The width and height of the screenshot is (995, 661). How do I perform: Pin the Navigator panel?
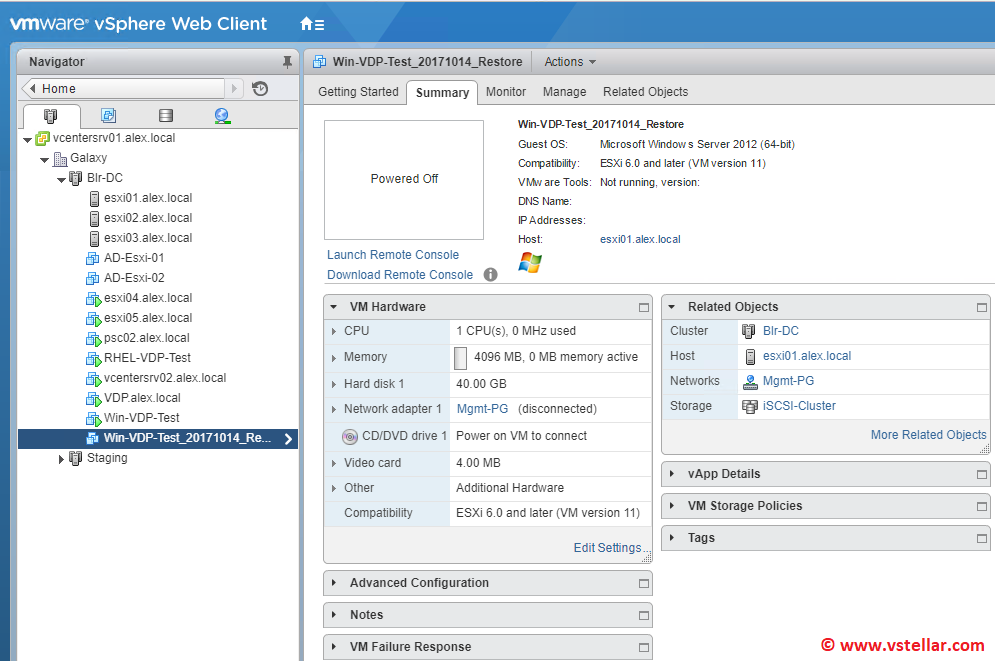coord(288,62)
